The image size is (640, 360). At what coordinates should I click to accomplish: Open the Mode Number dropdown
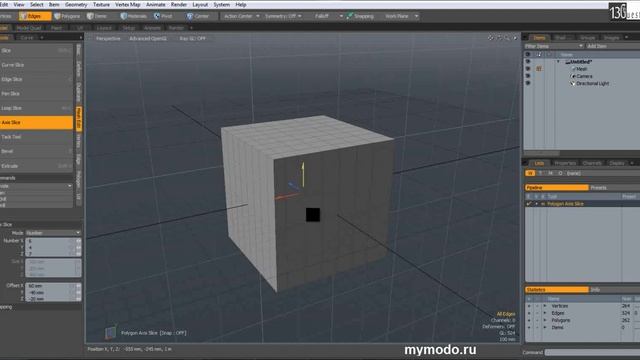point(53,233)
